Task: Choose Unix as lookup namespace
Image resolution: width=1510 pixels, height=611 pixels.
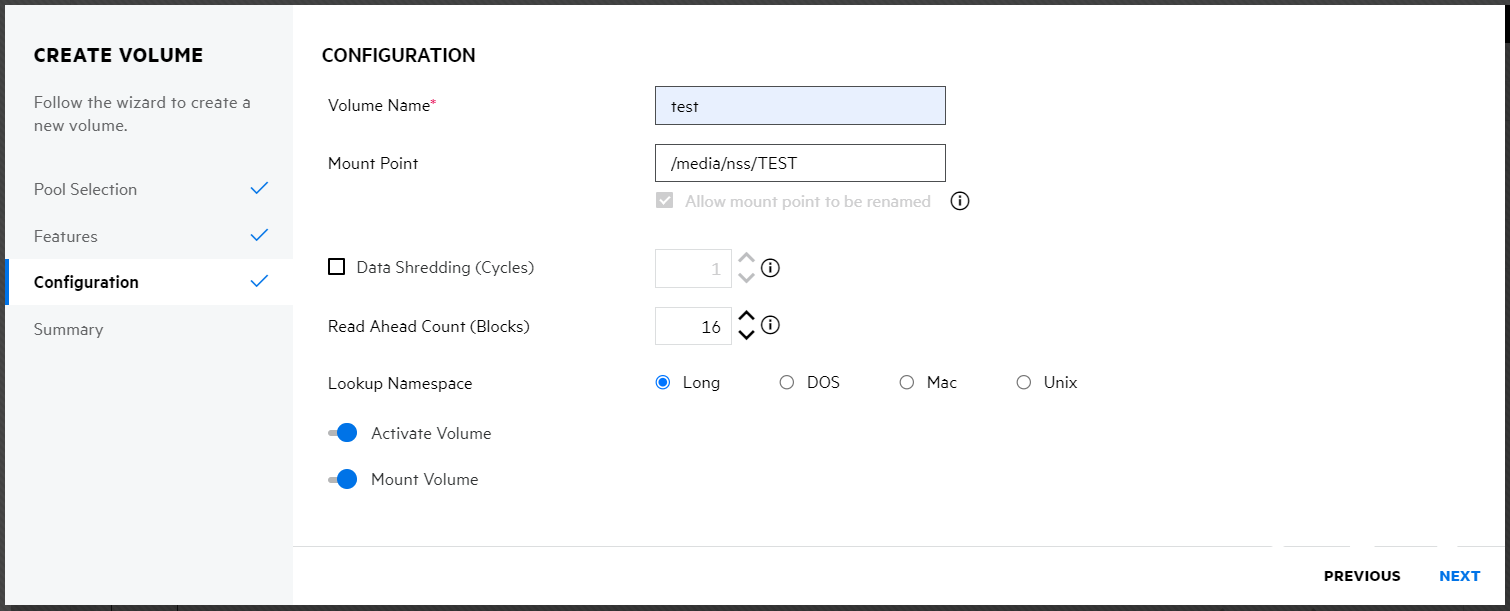Action: 1024,382
